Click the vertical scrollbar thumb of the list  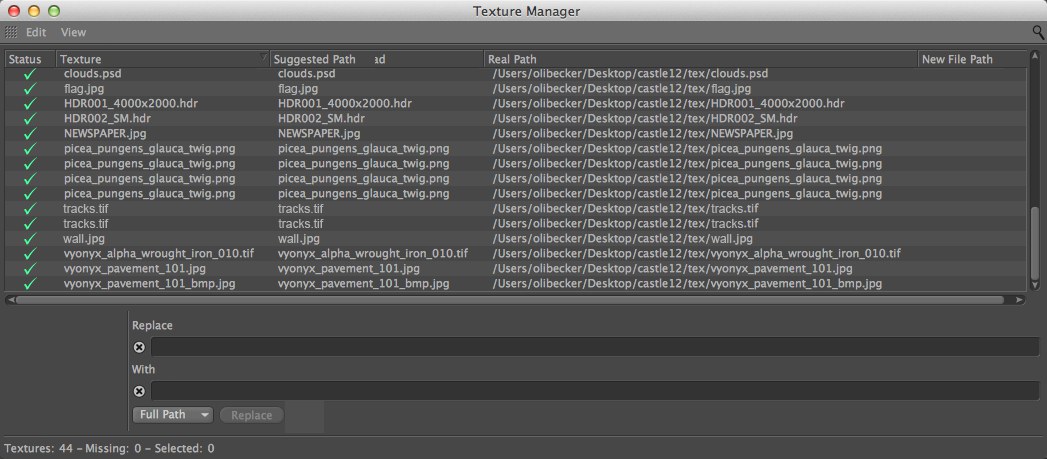1034,245
